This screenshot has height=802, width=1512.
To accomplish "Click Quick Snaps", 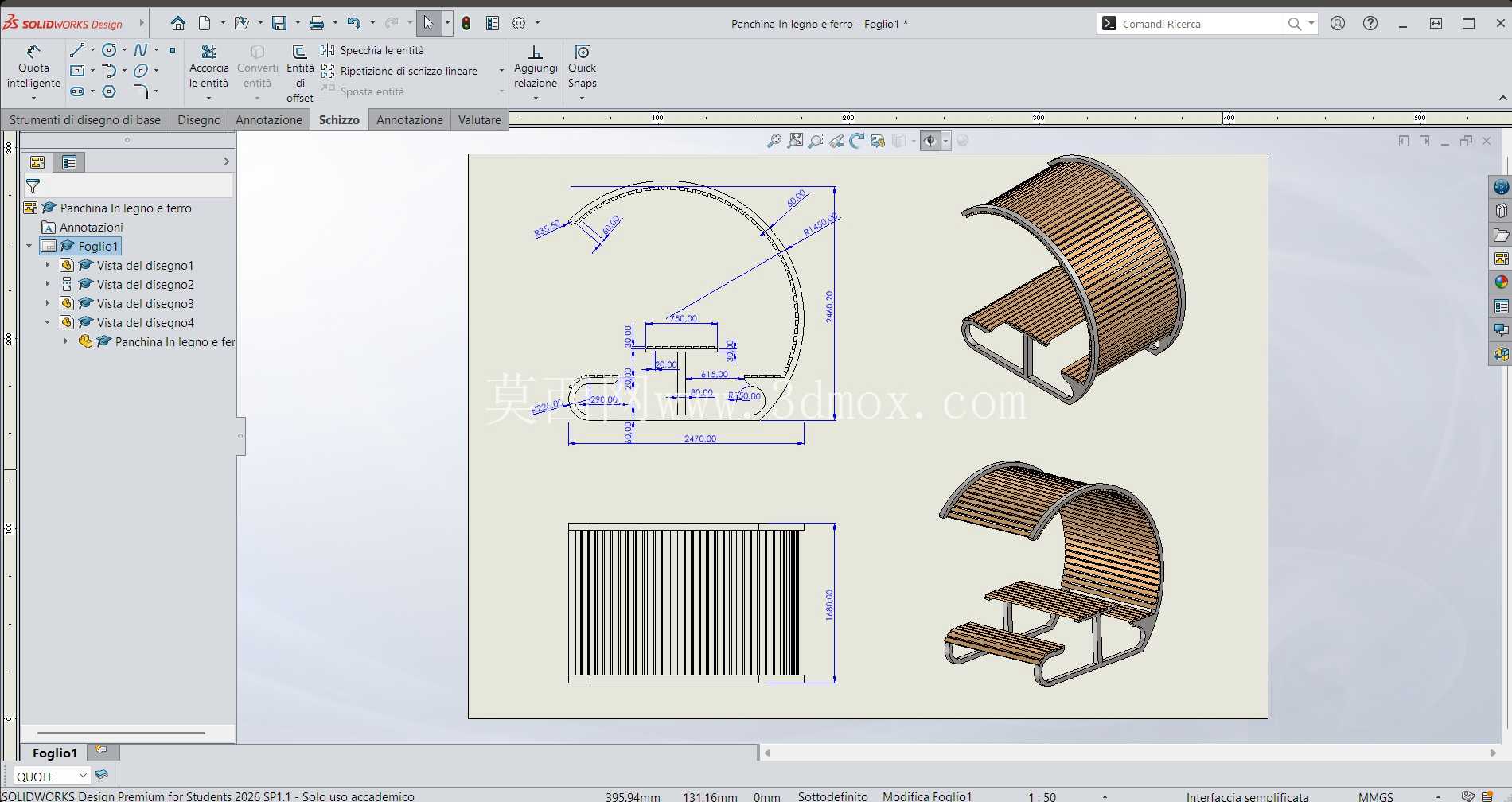I will pos(583,67).
